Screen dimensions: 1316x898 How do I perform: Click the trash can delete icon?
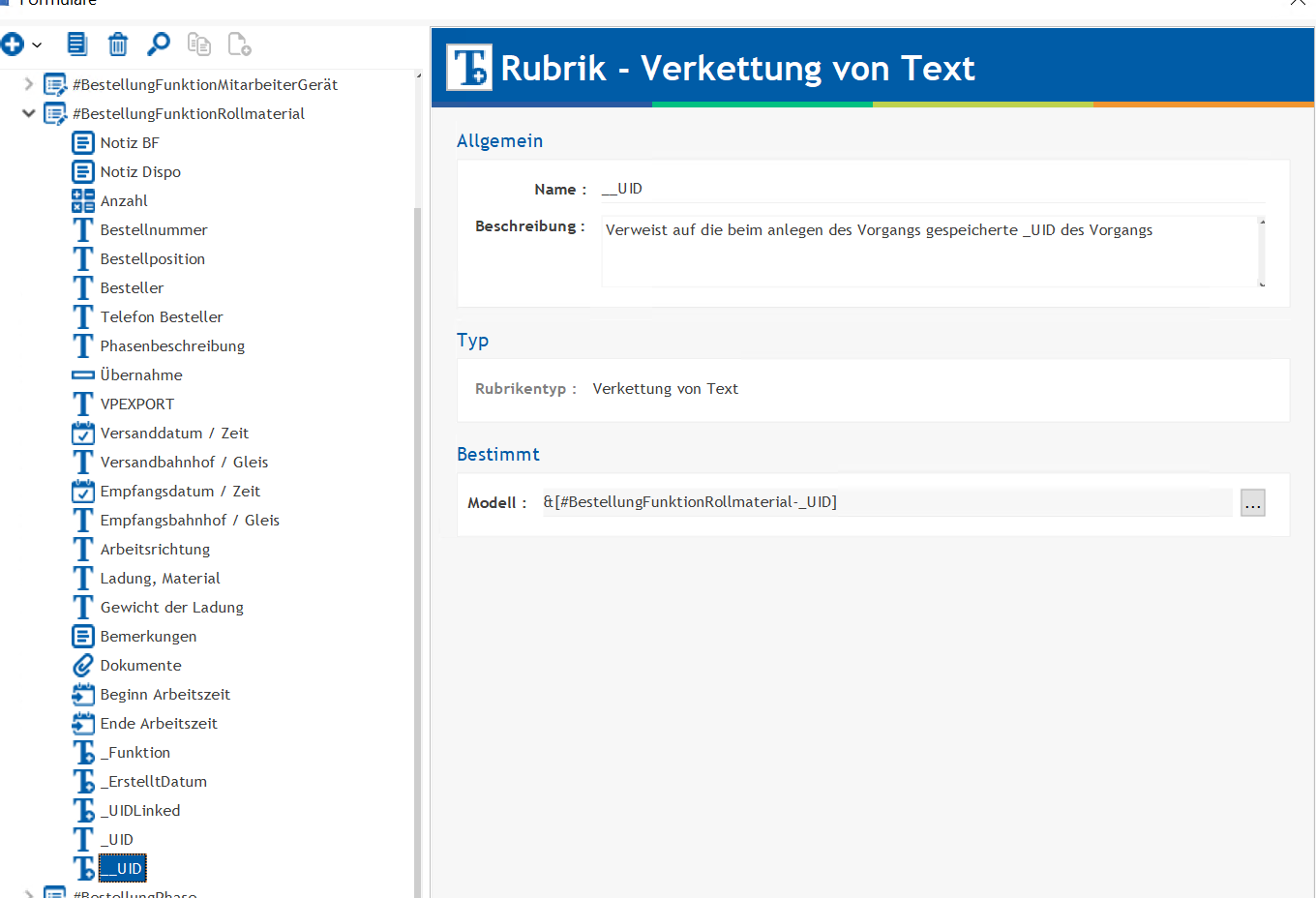tap(118, 45)
